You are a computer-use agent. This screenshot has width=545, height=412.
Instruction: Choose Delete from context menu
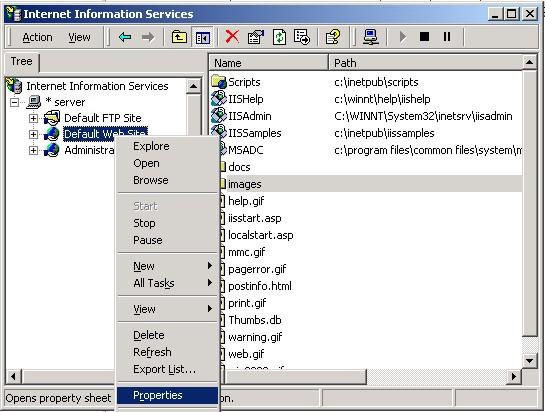(x=168, y=335)
